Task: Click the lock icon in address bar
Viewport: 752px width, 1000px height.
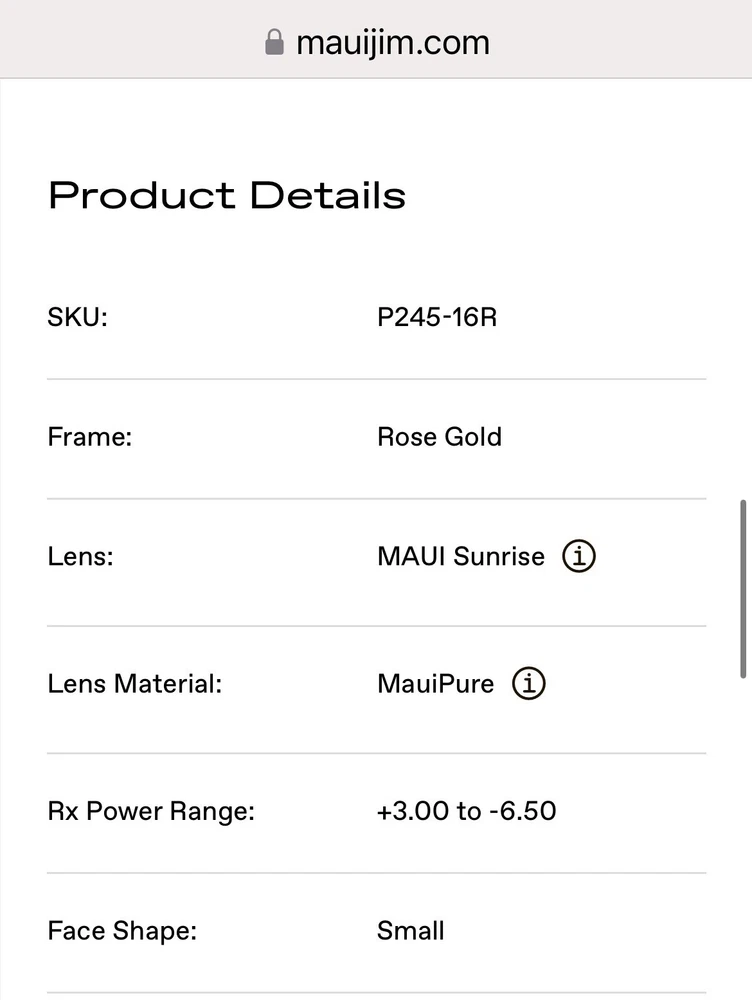Action: tap(274, 42)
